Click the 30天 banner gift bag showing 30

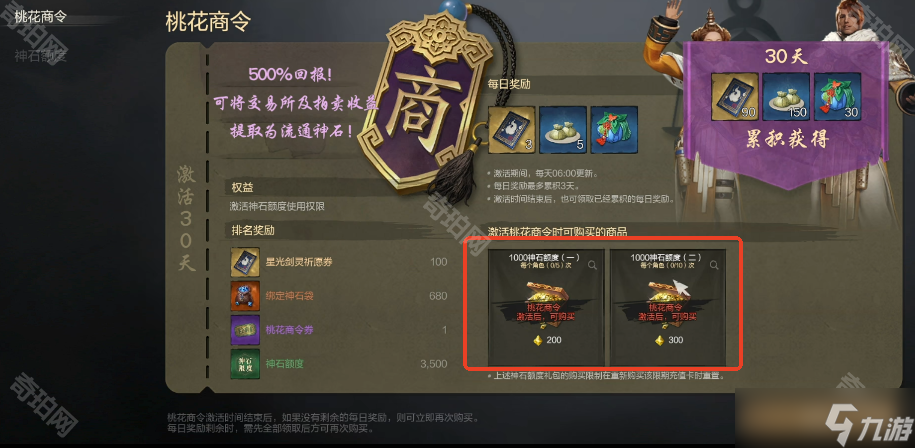tap(837, 96)
